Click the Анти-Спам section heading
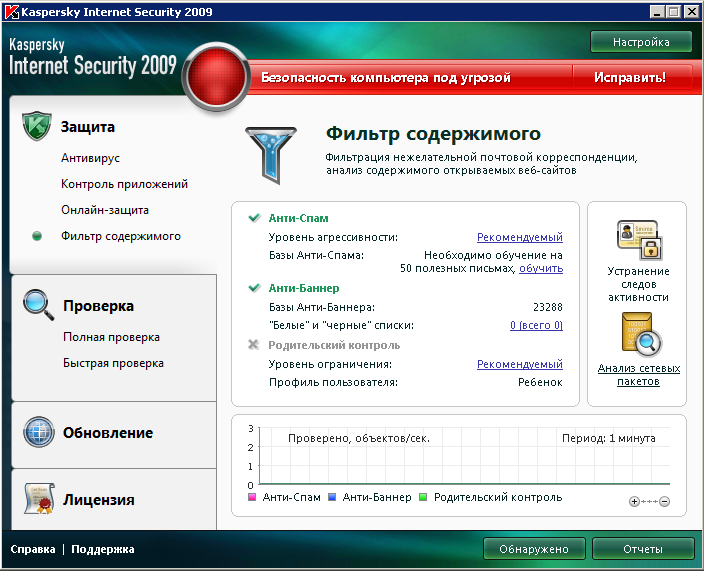704x571 pixels. pyautogui.click(x=299, y=218)
